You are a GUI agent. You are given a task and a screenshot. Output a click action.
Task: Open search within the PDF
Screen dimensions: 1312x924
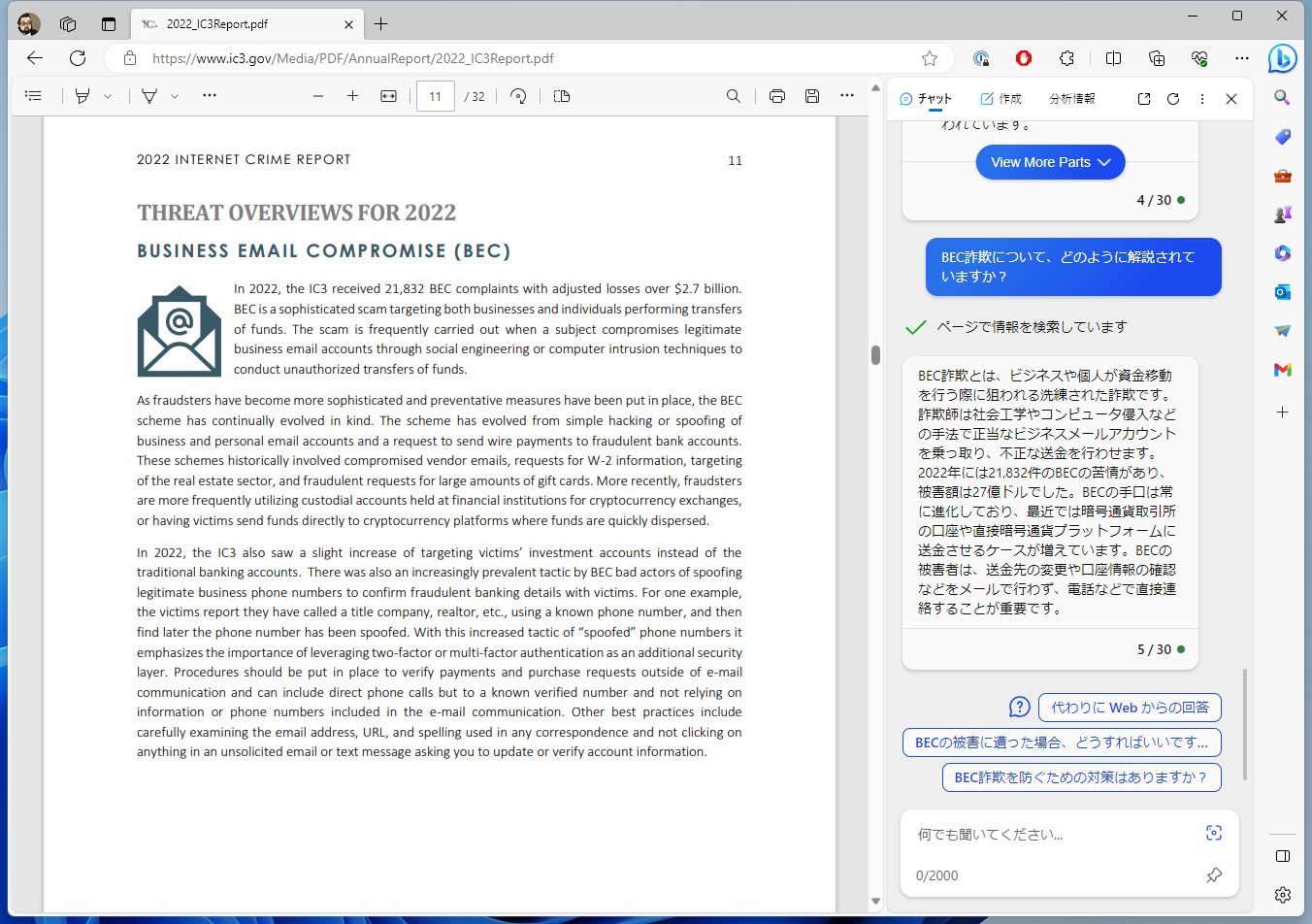(x=734, y=96)
